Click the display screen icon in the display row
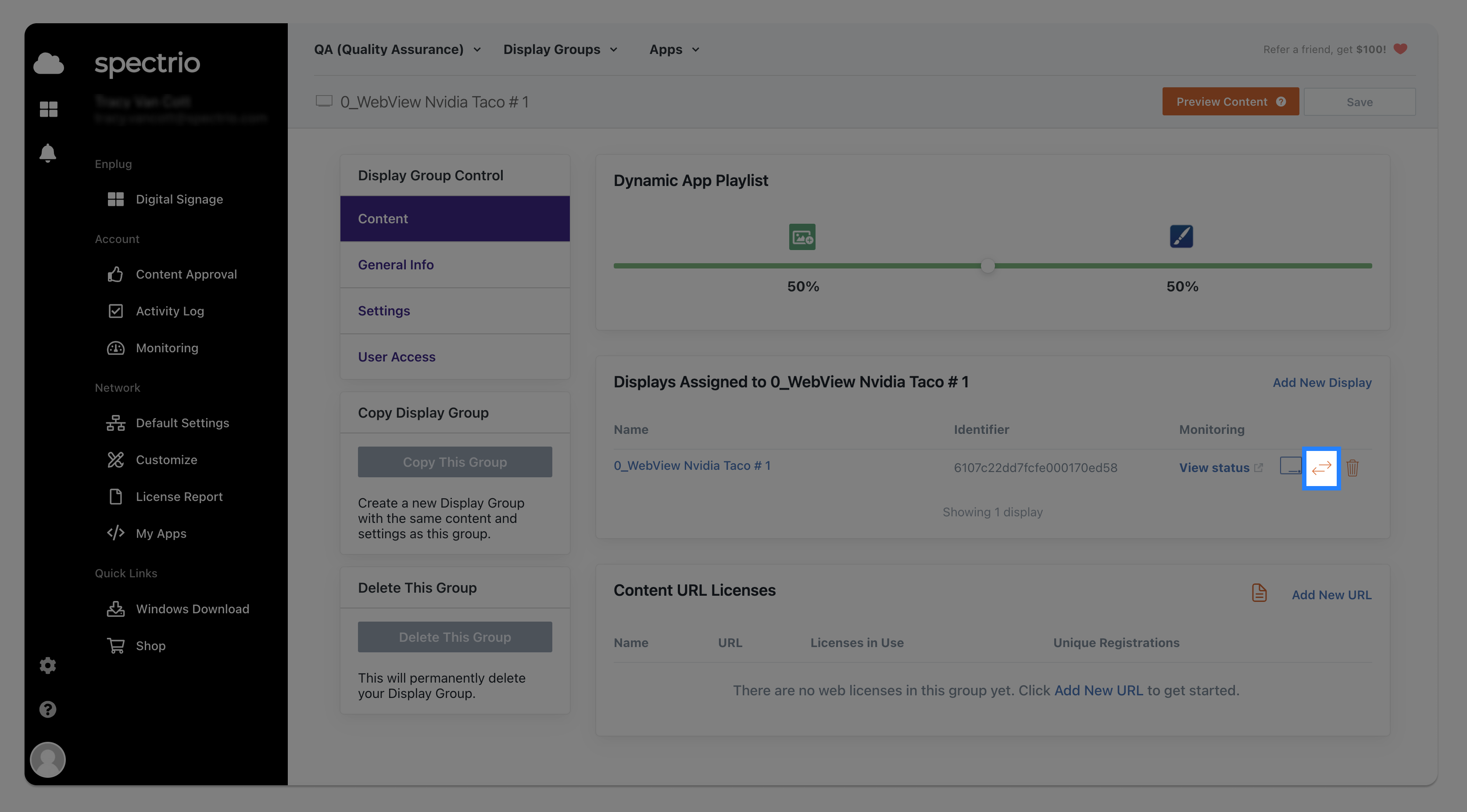This screenshot has width=1467, height=812. [1291, 466]
